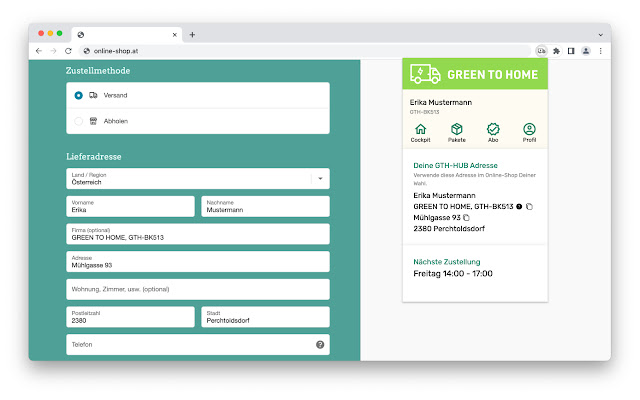Click the Deine GTH-HUB Adresse heading
This screenshot has height=400, width=640.
[x=456, y=165]
